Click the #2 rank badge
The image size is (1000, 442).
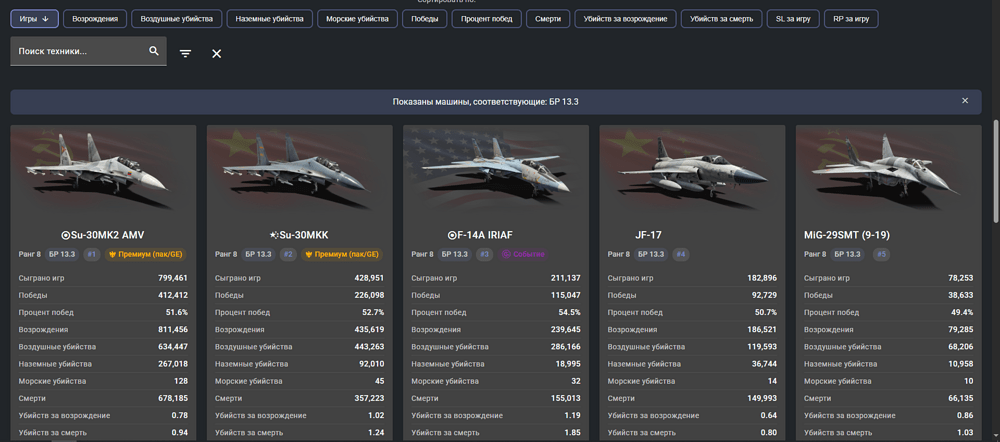pos(288,254)
